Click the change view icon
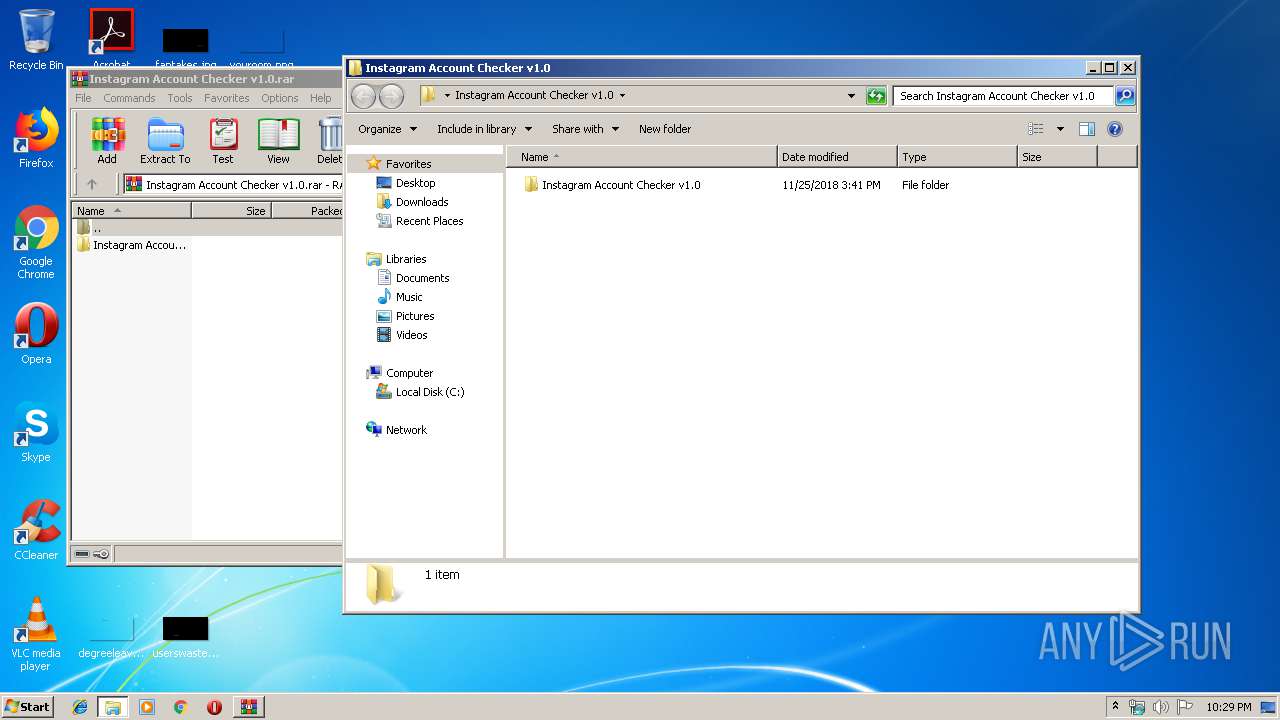This screenshot has height=720, width=1280. [1036, 129]
